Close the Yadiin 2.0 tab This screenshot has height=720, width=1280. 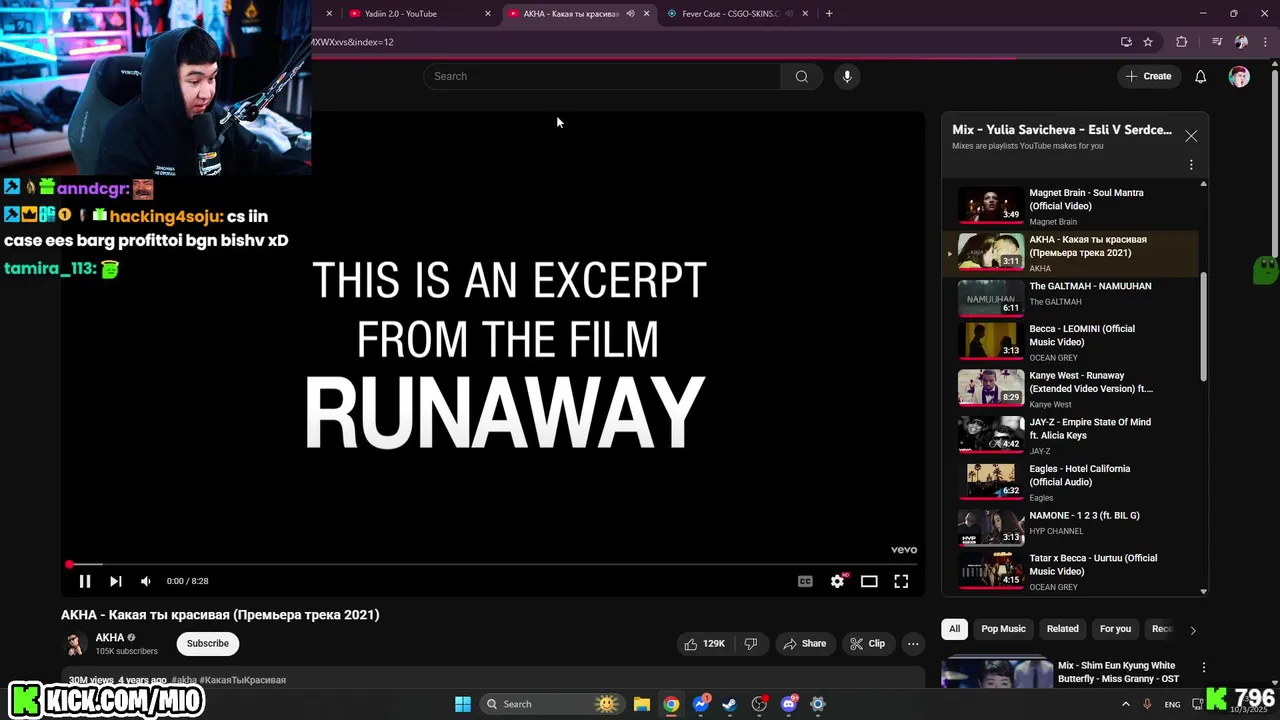[488, 13]
